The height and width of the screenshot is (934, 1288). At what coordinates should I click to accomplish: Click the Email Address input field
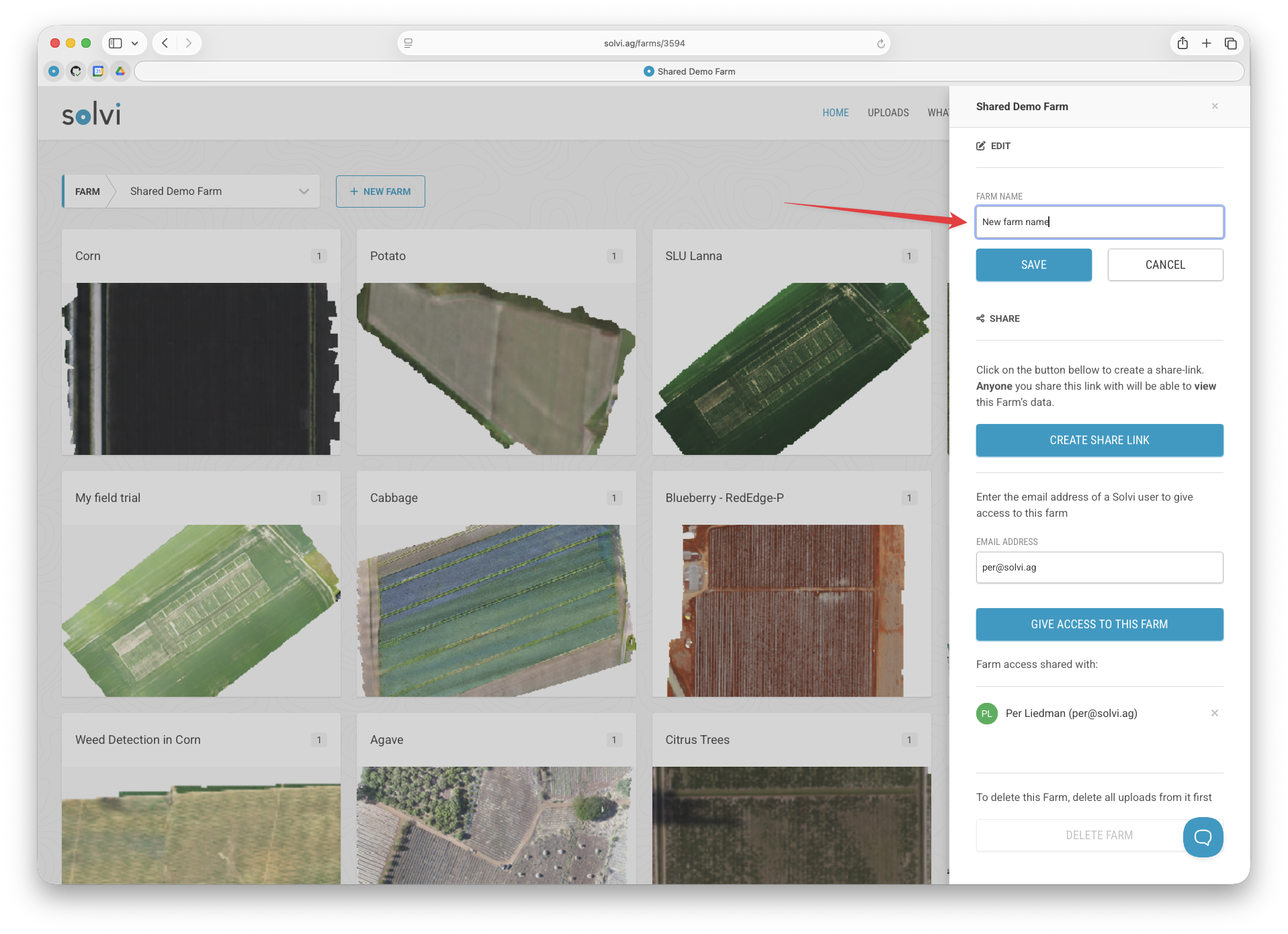pyautogui.click(x=1099, y=568)
